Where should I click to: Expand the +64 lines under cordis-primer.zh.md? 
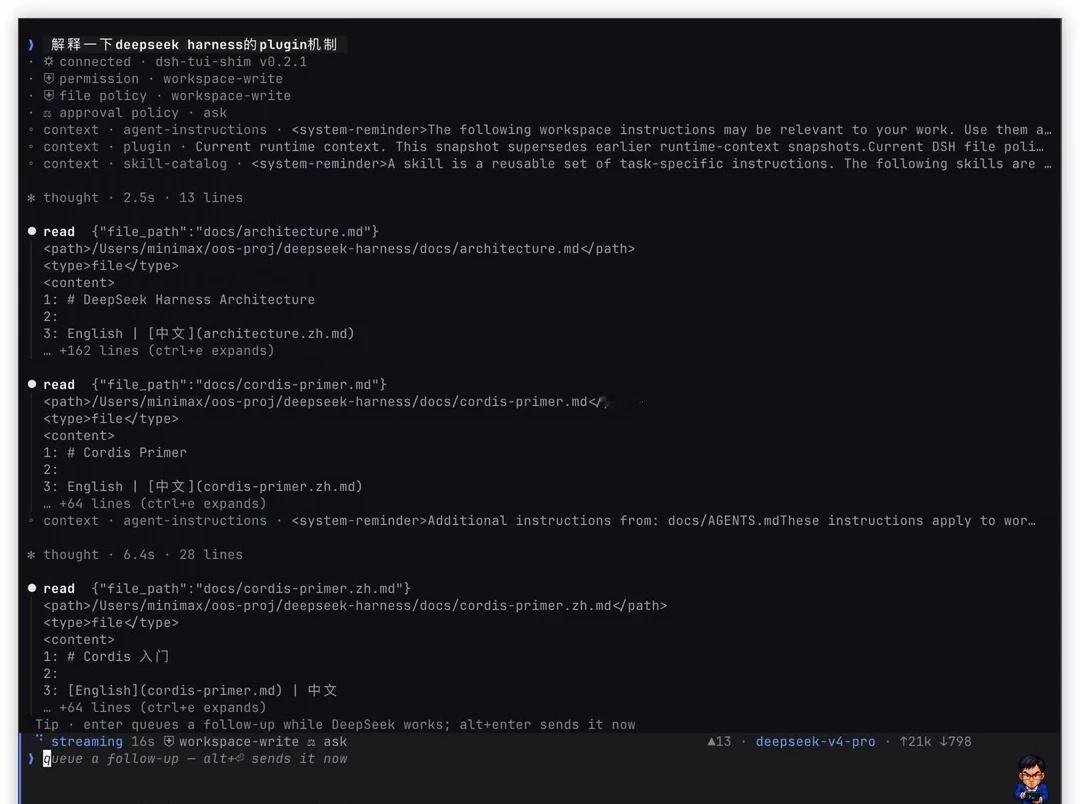pyautogui.click(x=155, y=708)
